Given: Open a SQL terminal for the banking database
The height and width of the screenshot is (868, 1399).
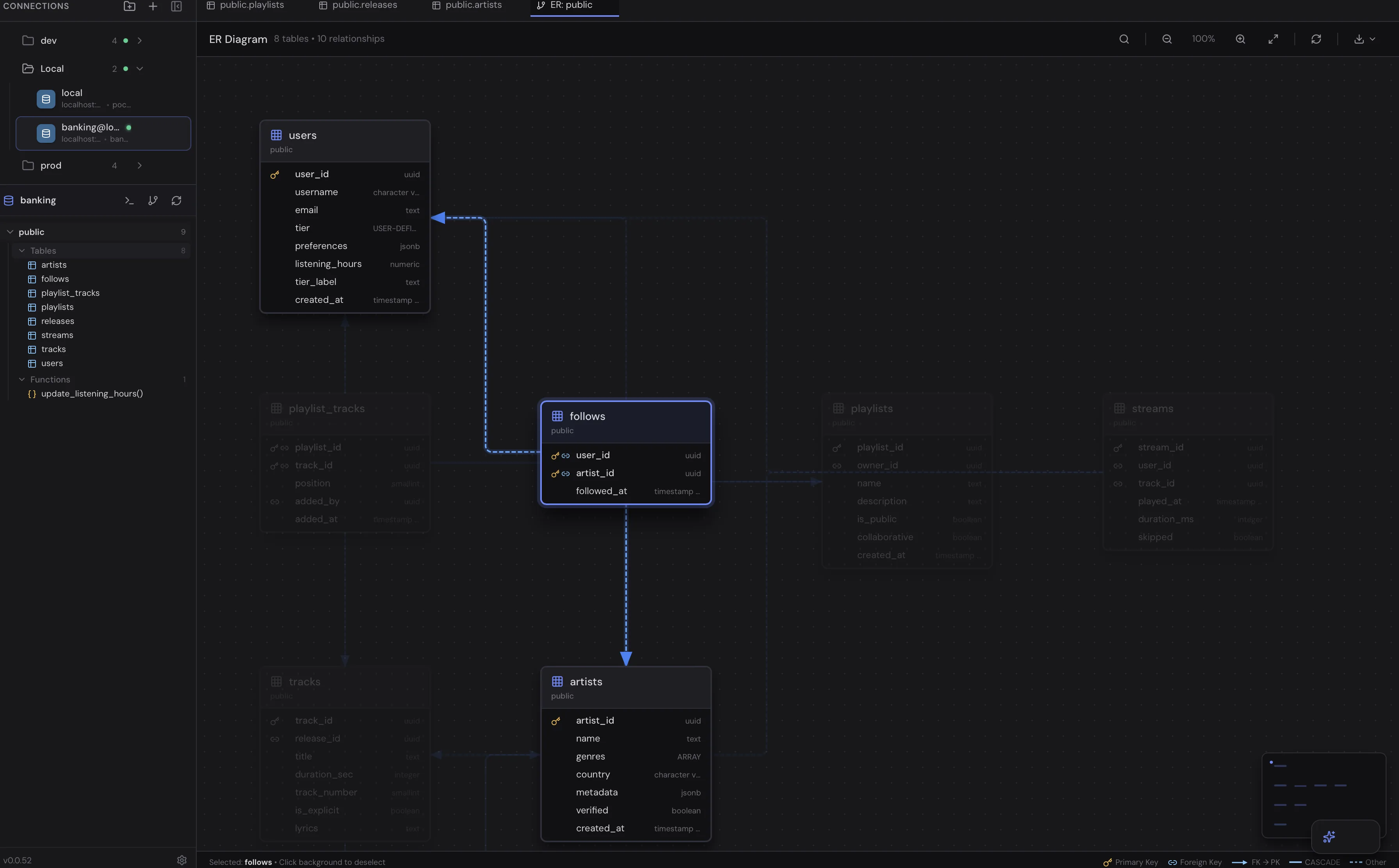Looking at the screenshot, I should pos(130,200).
